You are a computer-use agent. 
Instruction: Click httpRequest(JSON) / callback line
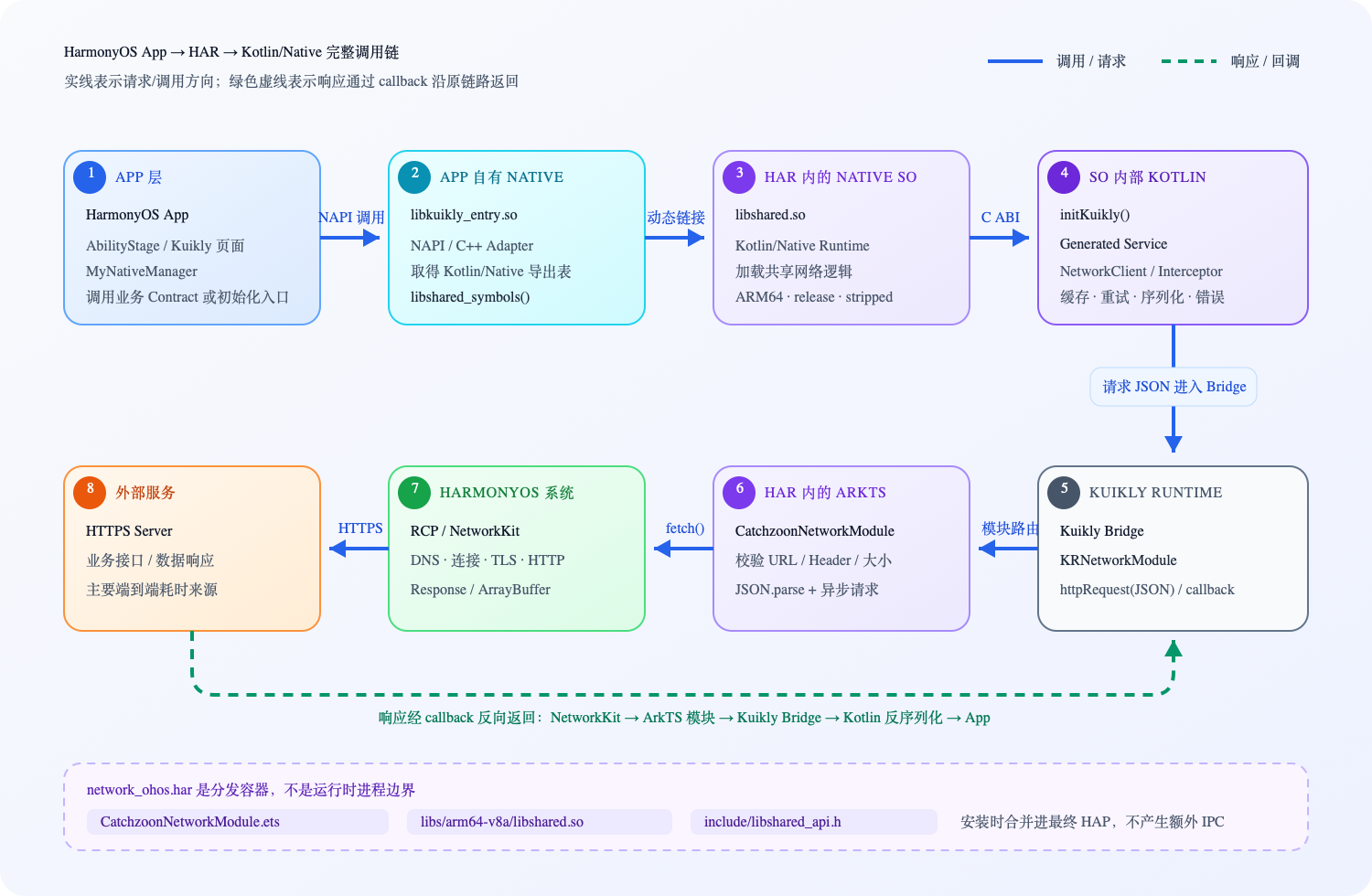[1147, 590]
